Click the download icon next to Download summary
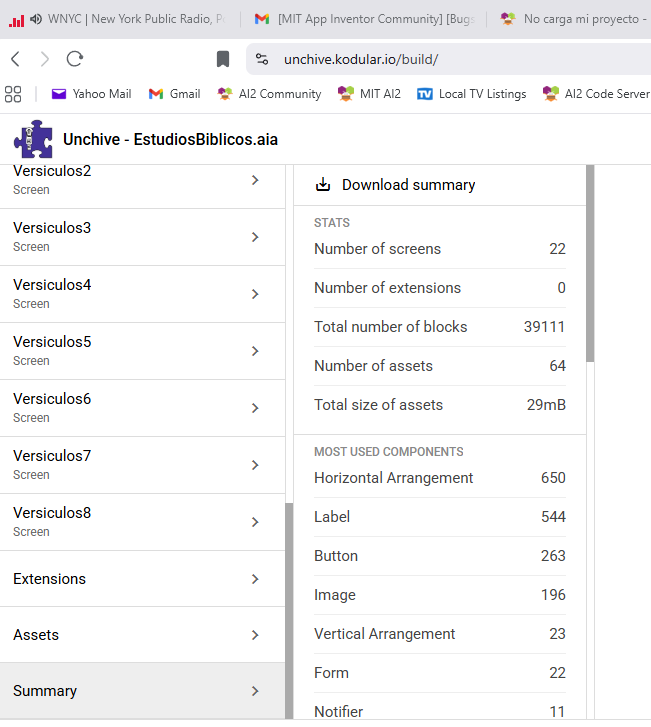The image size is (651, 727). pos(323,185)
